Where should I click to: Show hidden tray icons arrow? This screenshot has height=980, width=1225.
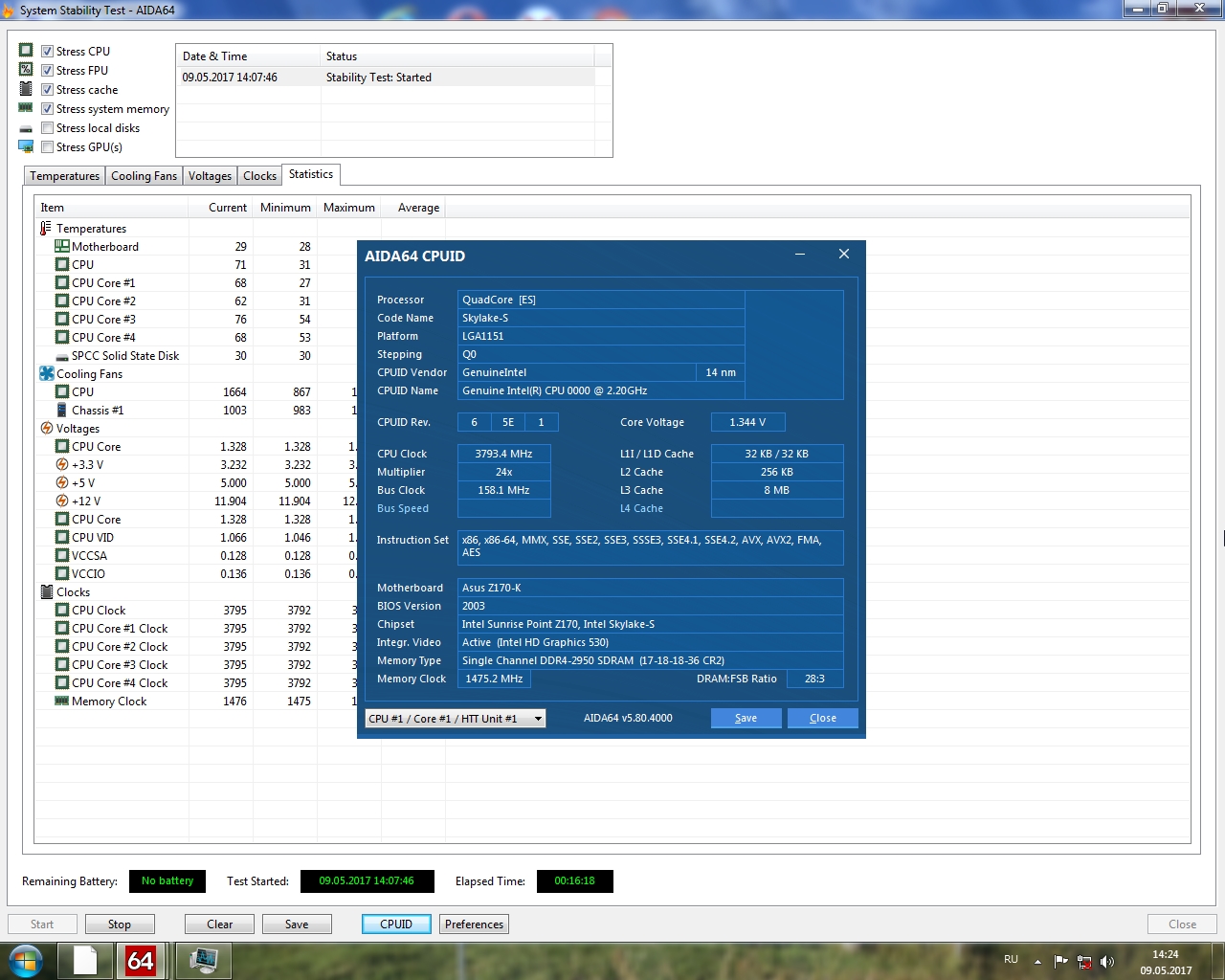tap(1037, 962)
